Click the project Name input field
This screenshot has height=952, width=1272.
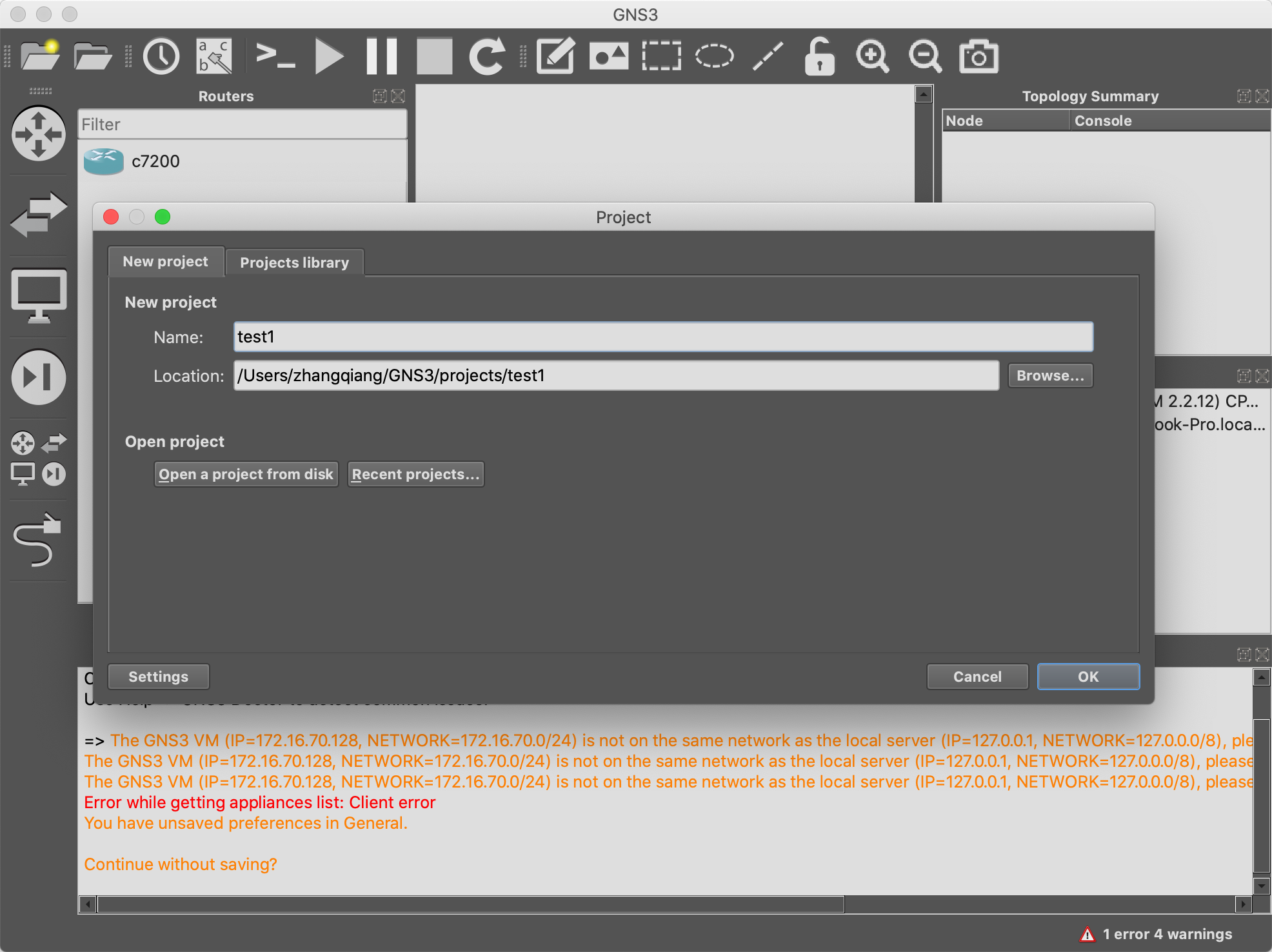[x=662, y=337]
